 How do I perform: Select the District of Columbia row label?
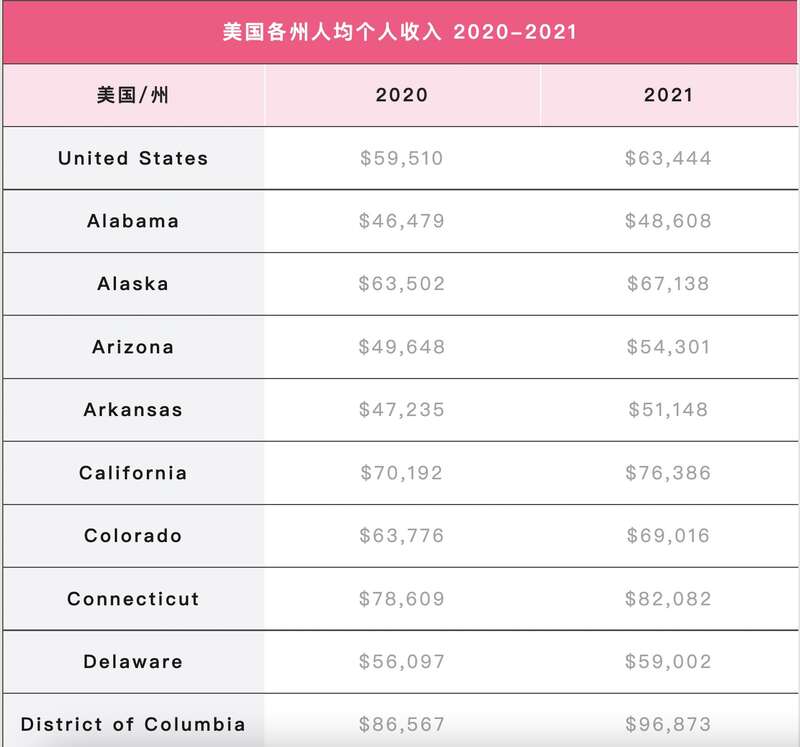click(133, 724)
